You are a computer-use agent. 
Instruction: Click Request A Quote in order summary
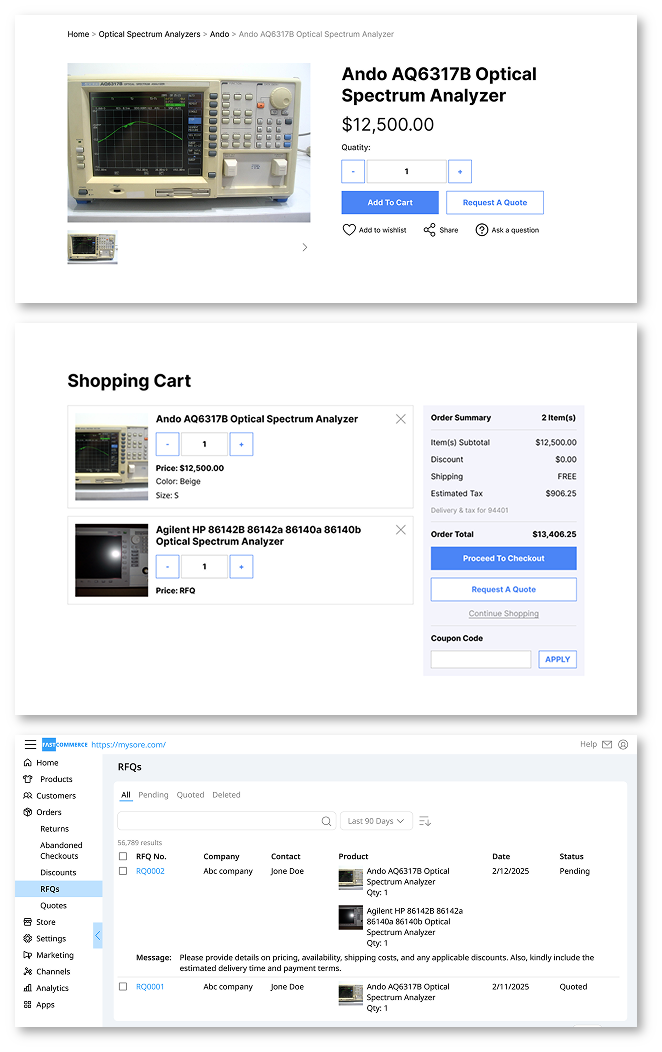click(504, 590)
